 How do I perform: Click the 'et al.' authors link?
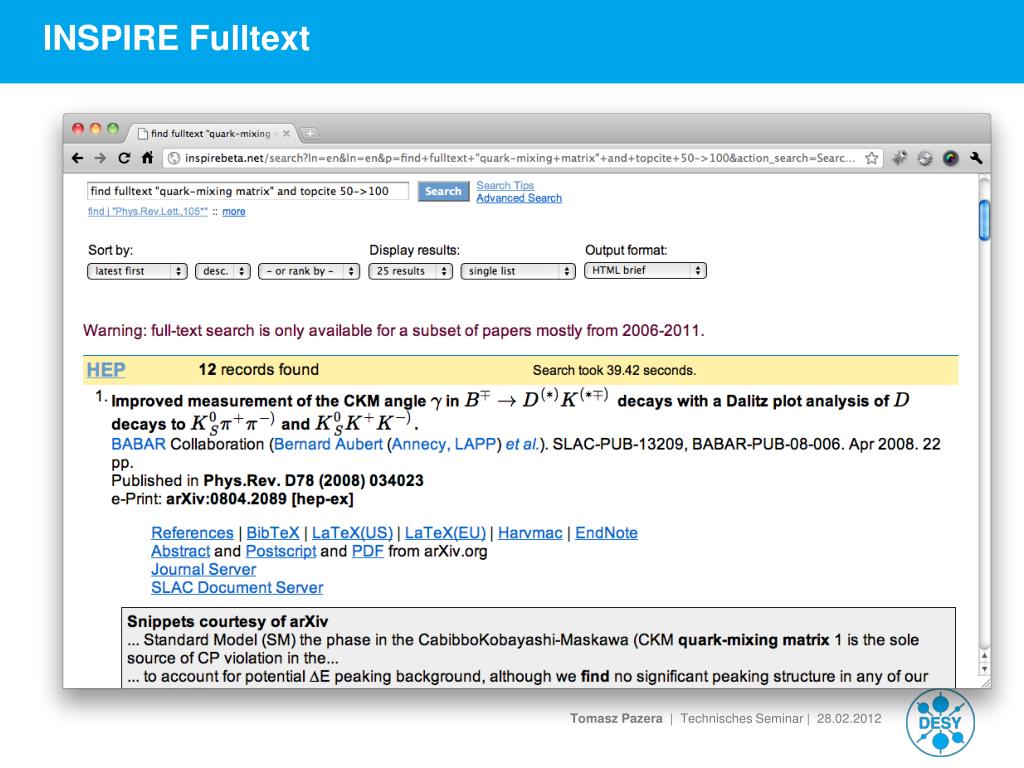[522, 444]
